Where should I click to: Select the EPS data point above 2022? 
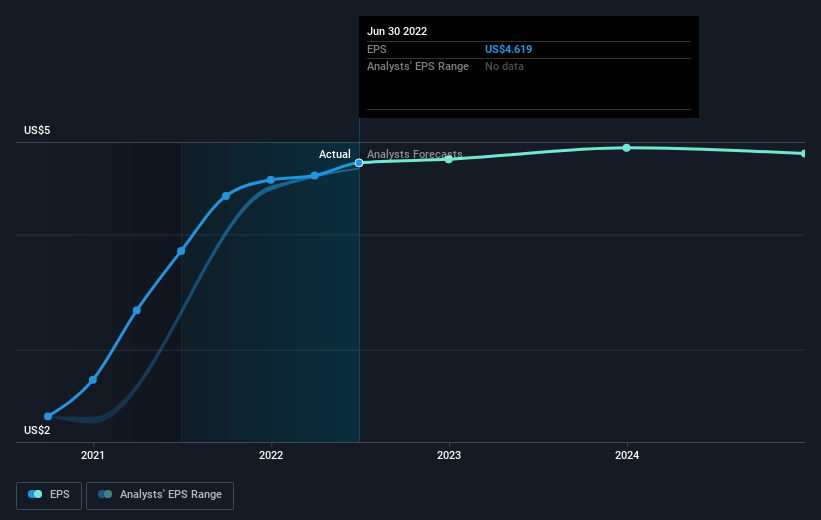coord(271,180)
